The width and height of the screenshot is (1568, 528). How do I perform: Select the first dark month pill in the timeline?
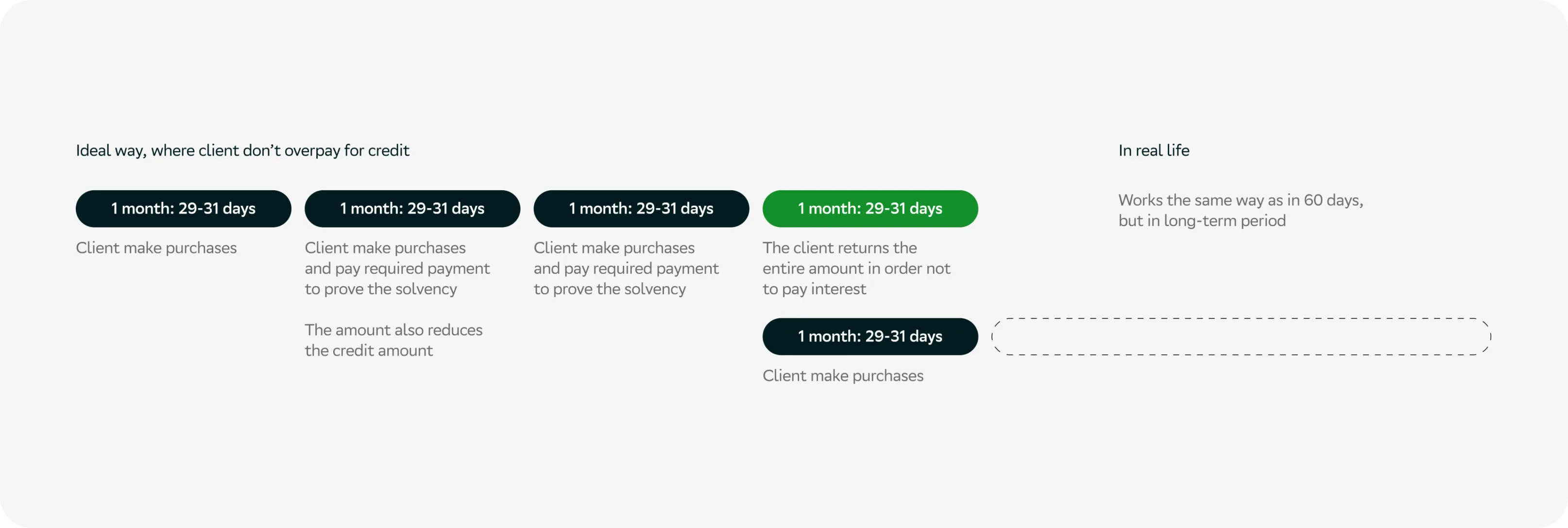point(183,209)
